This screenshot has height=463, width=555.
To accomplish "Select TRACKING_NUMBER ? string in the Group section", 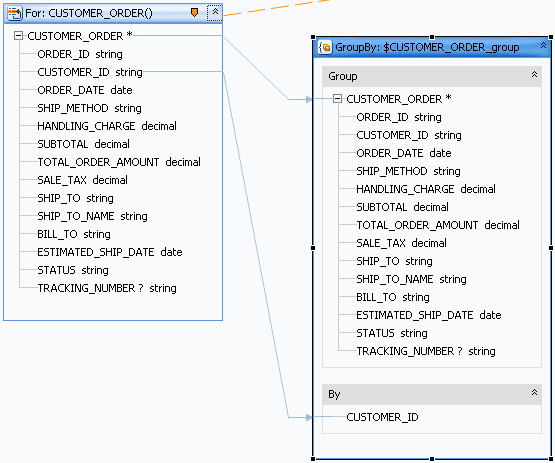I will click(x=426, y=351).
